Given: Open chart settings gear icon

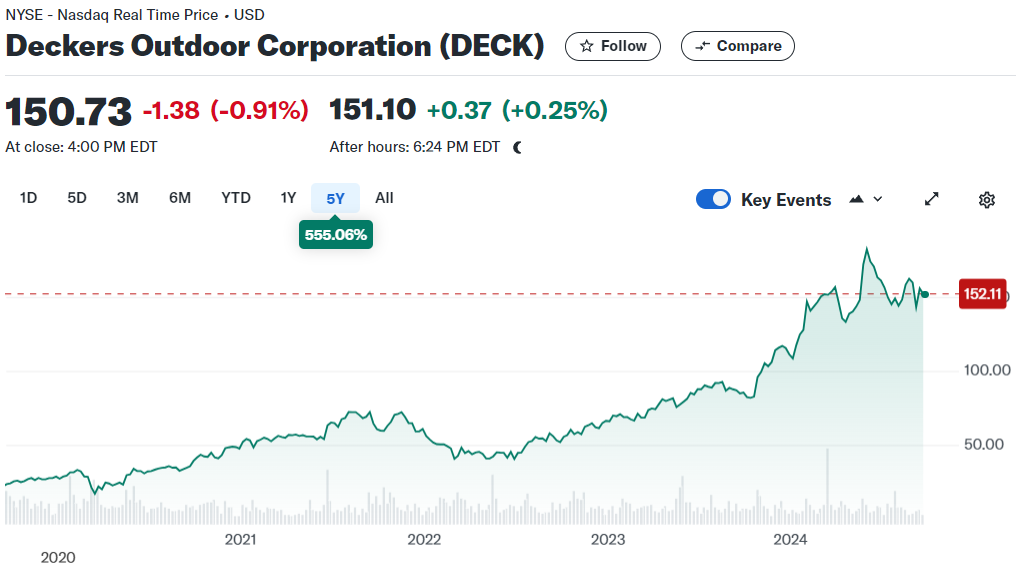Looking at the screenshot, I should click(x=987, y=199).
